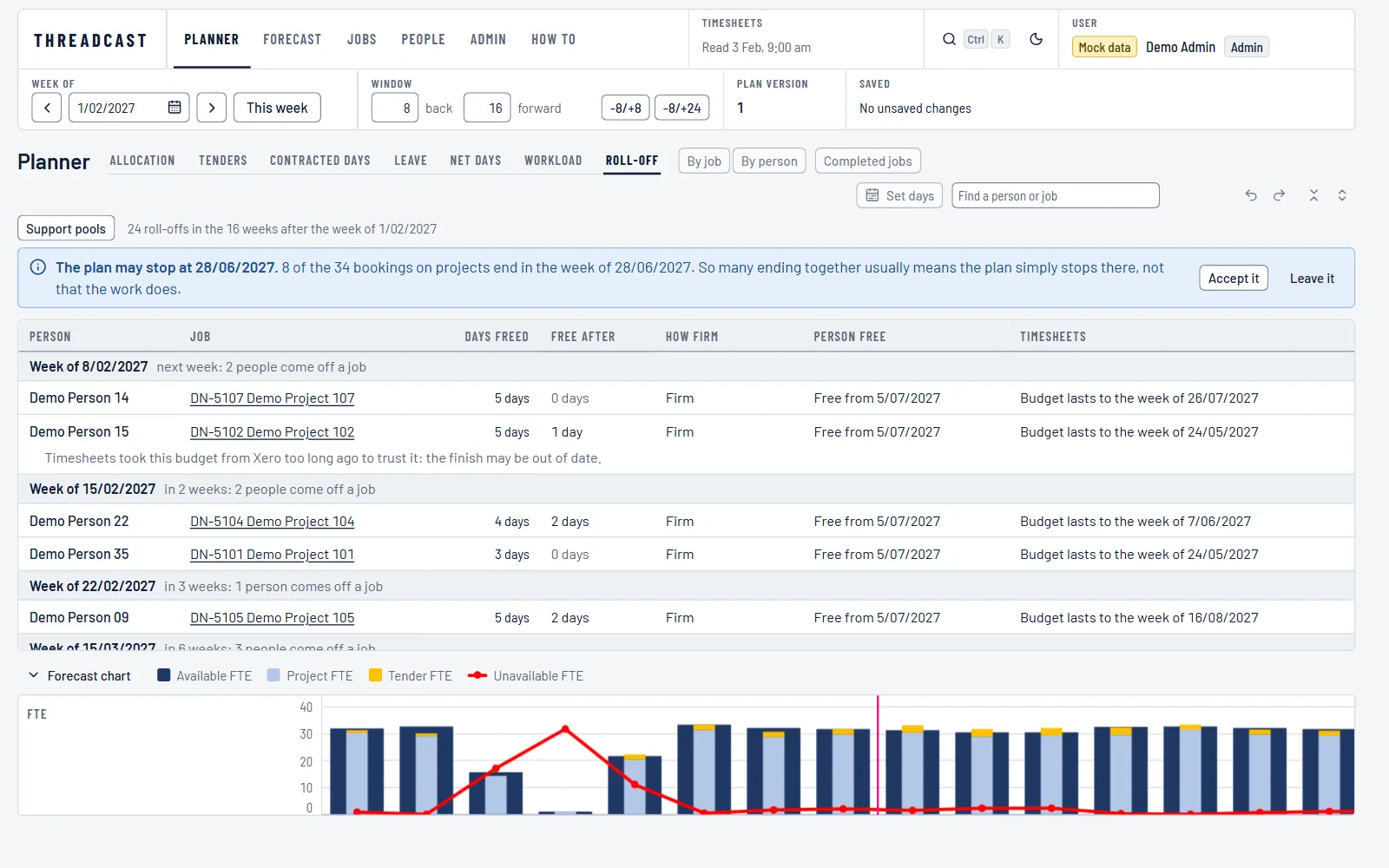Open DN-5105 Demo Project 105 link

click(x=273, y=617)
